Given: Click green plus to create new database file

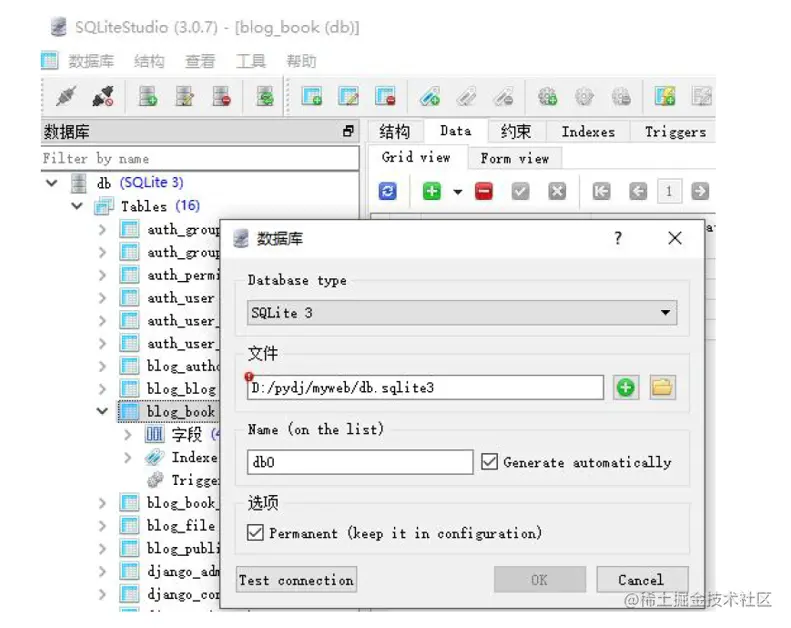Looking at the screenshot, I should pyautogui.click(x=626, y=387).
